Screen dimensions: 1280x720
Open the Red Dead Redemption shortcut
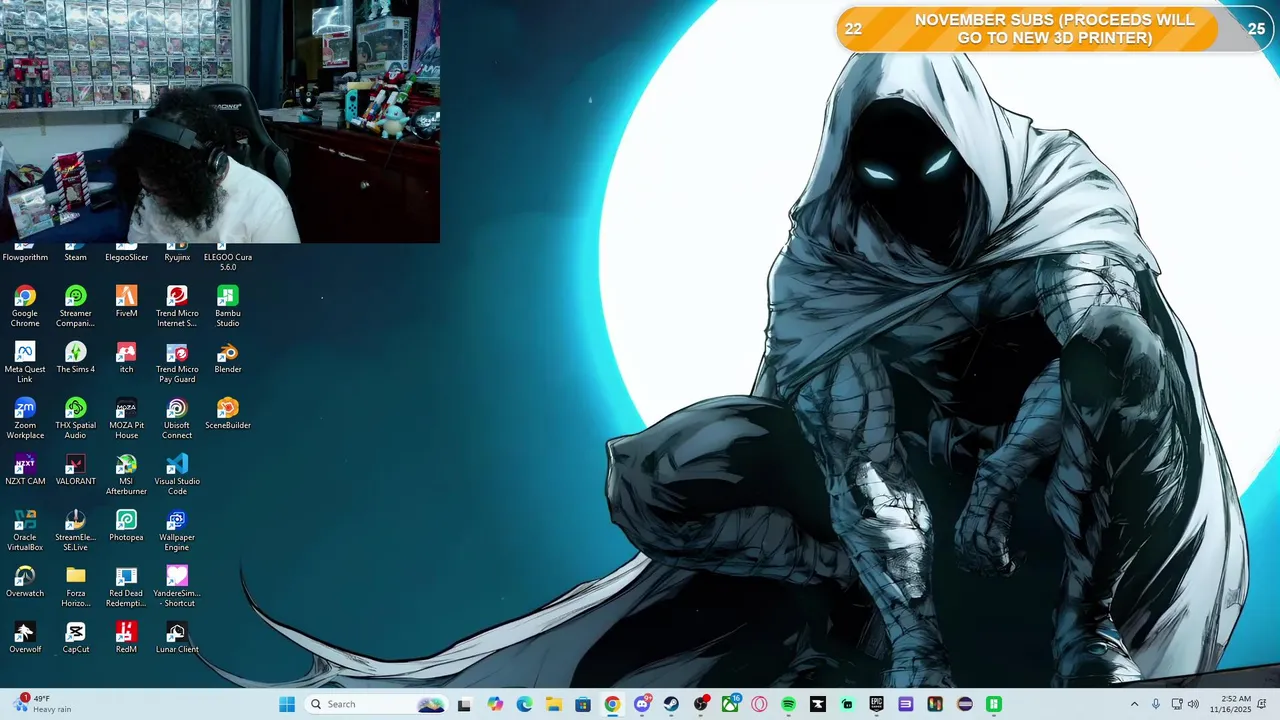pos(126,586)
